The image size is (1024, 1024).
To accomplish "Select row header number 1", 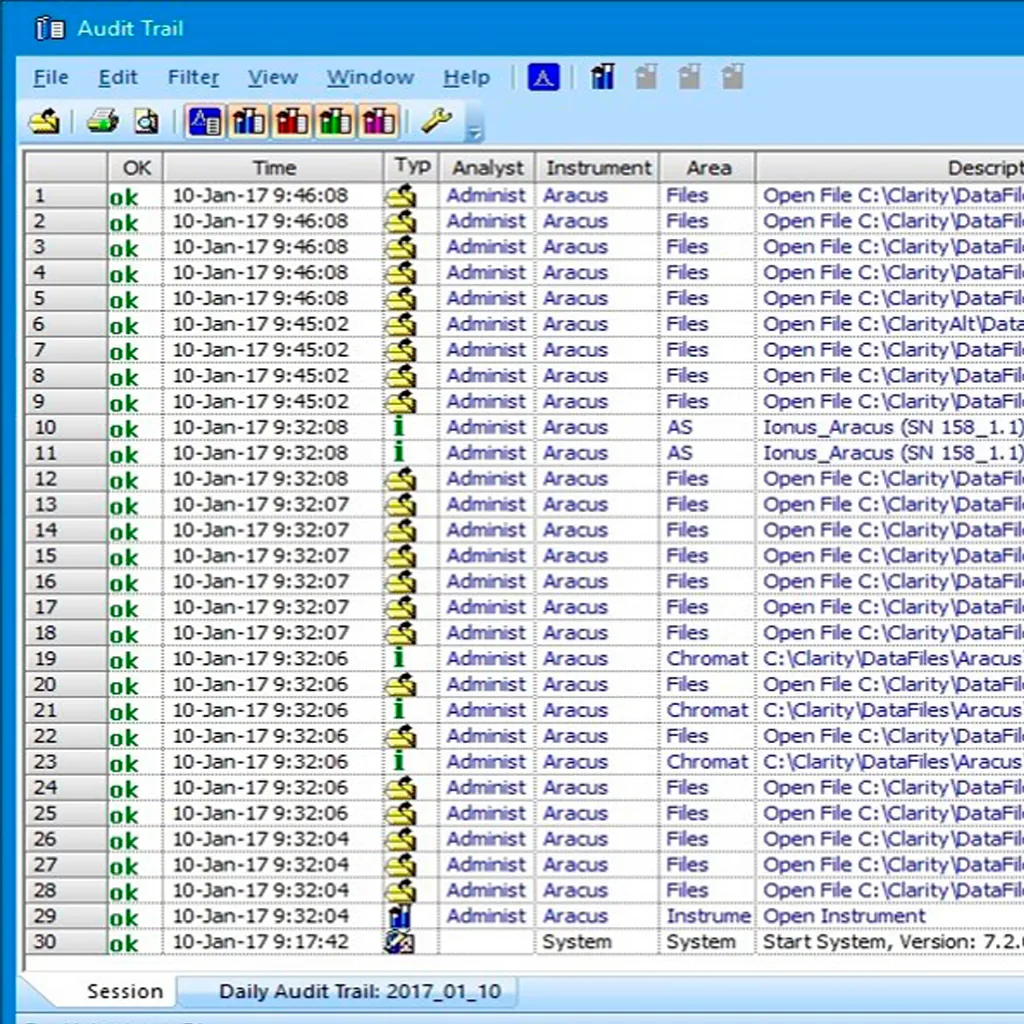I will (66, 195).
